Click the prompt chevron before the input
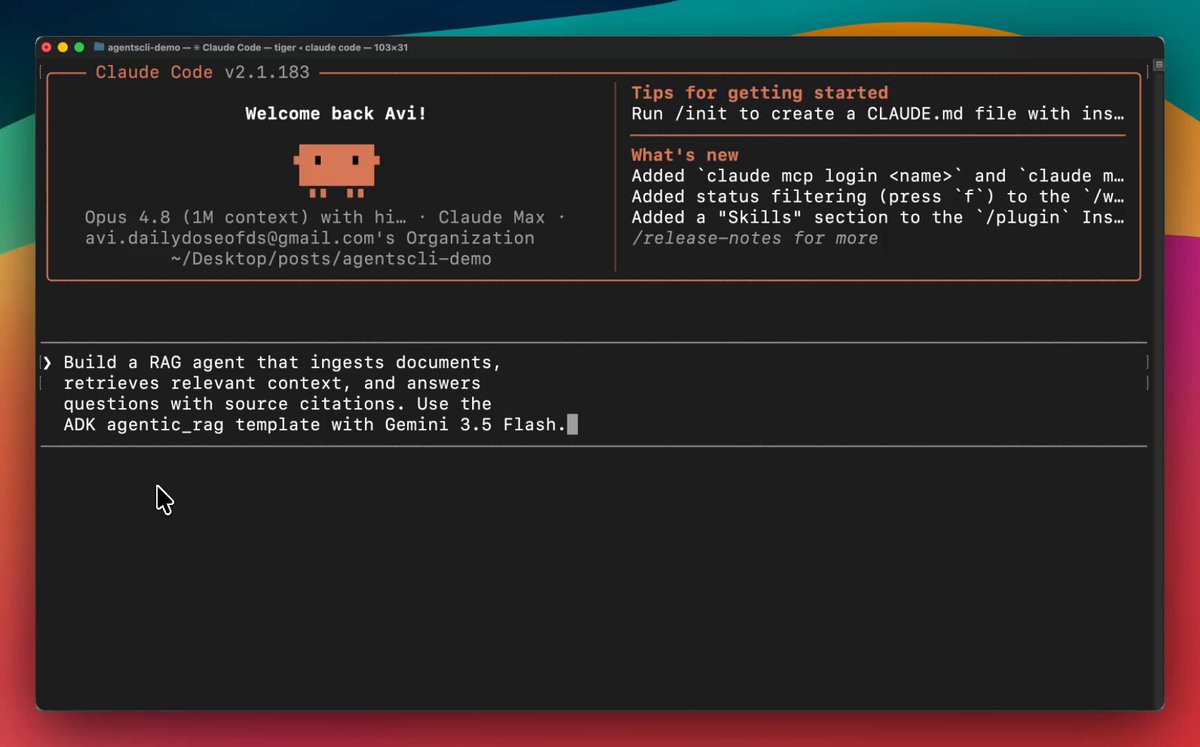1200x747 pixels. pyautogui.click(x=47, y=362)
